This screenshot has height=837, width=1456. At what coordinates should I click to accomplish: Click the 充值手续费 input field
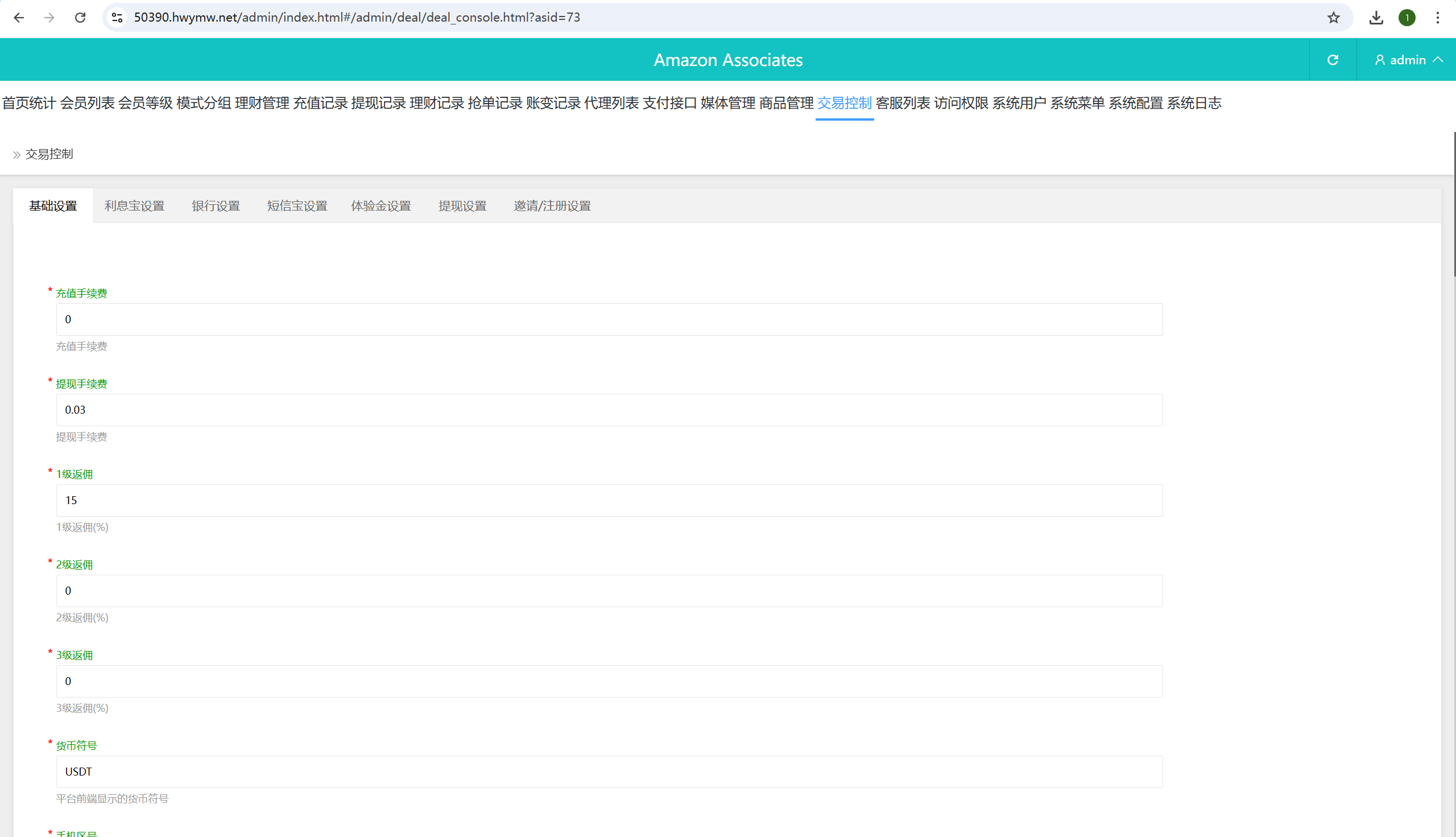point(609,320)
